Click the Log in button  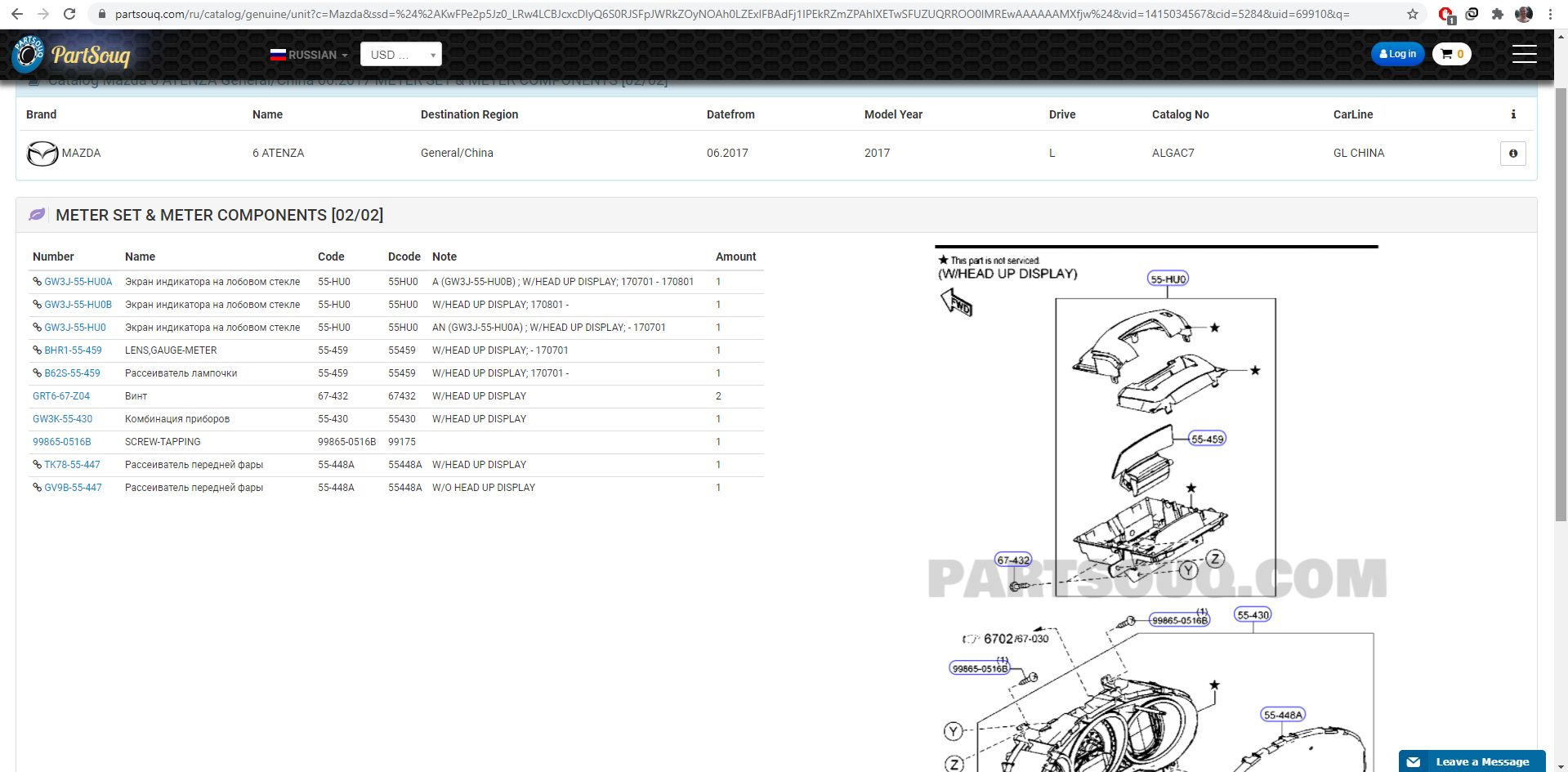(1397, 54)
